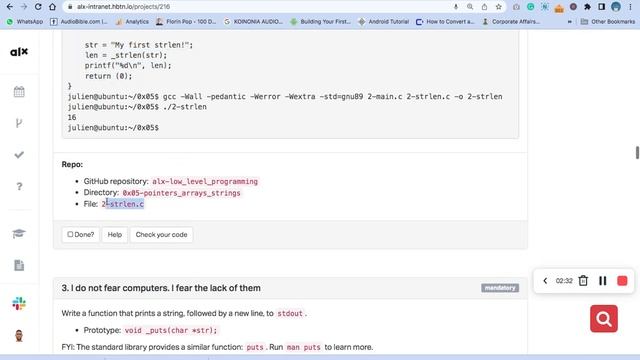Click the address bar URL field

point(261,7)
